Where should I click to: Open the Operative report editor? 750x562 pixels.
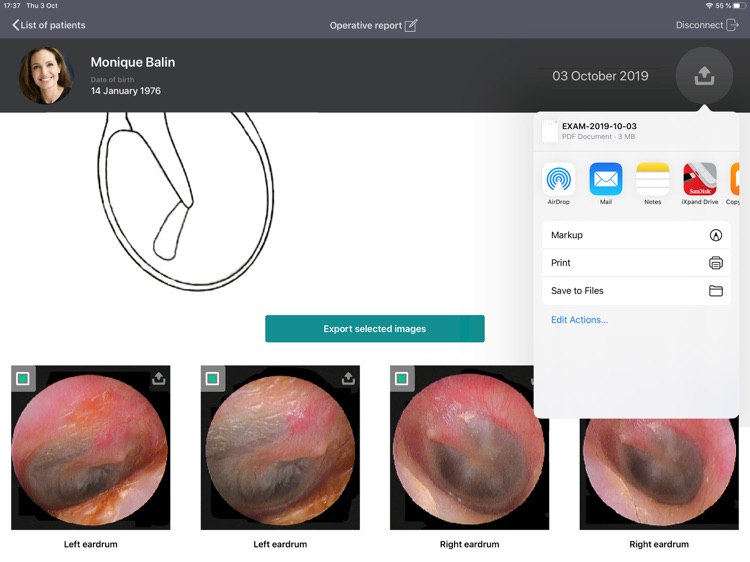coord(374,25)
